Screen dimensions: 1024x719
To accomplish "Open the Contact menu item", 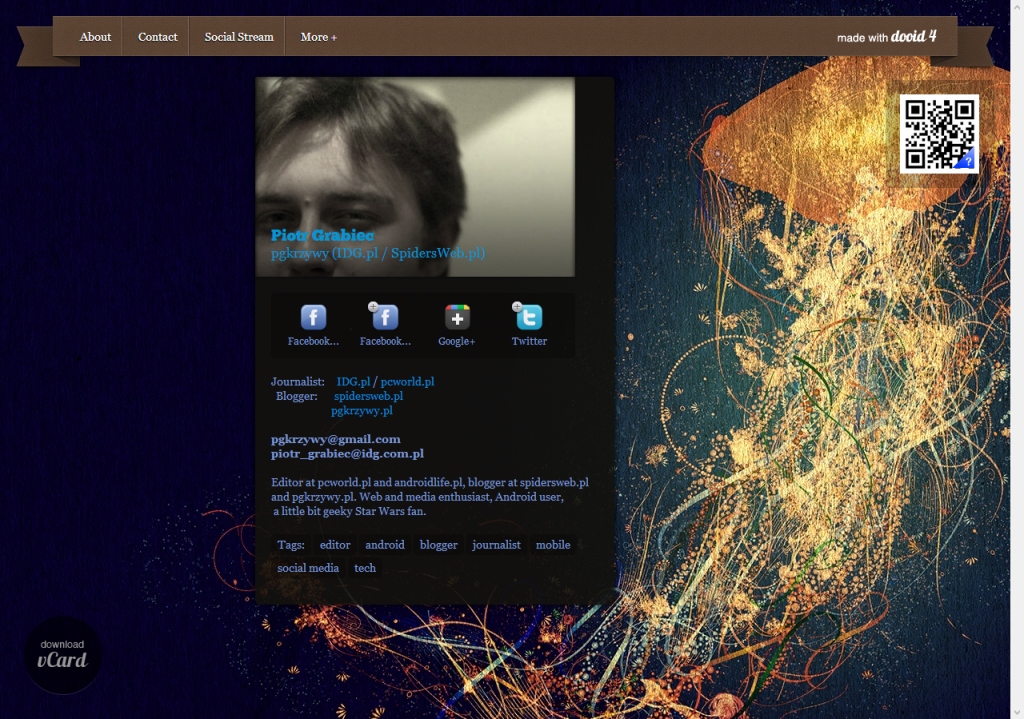I will [157, 37].
